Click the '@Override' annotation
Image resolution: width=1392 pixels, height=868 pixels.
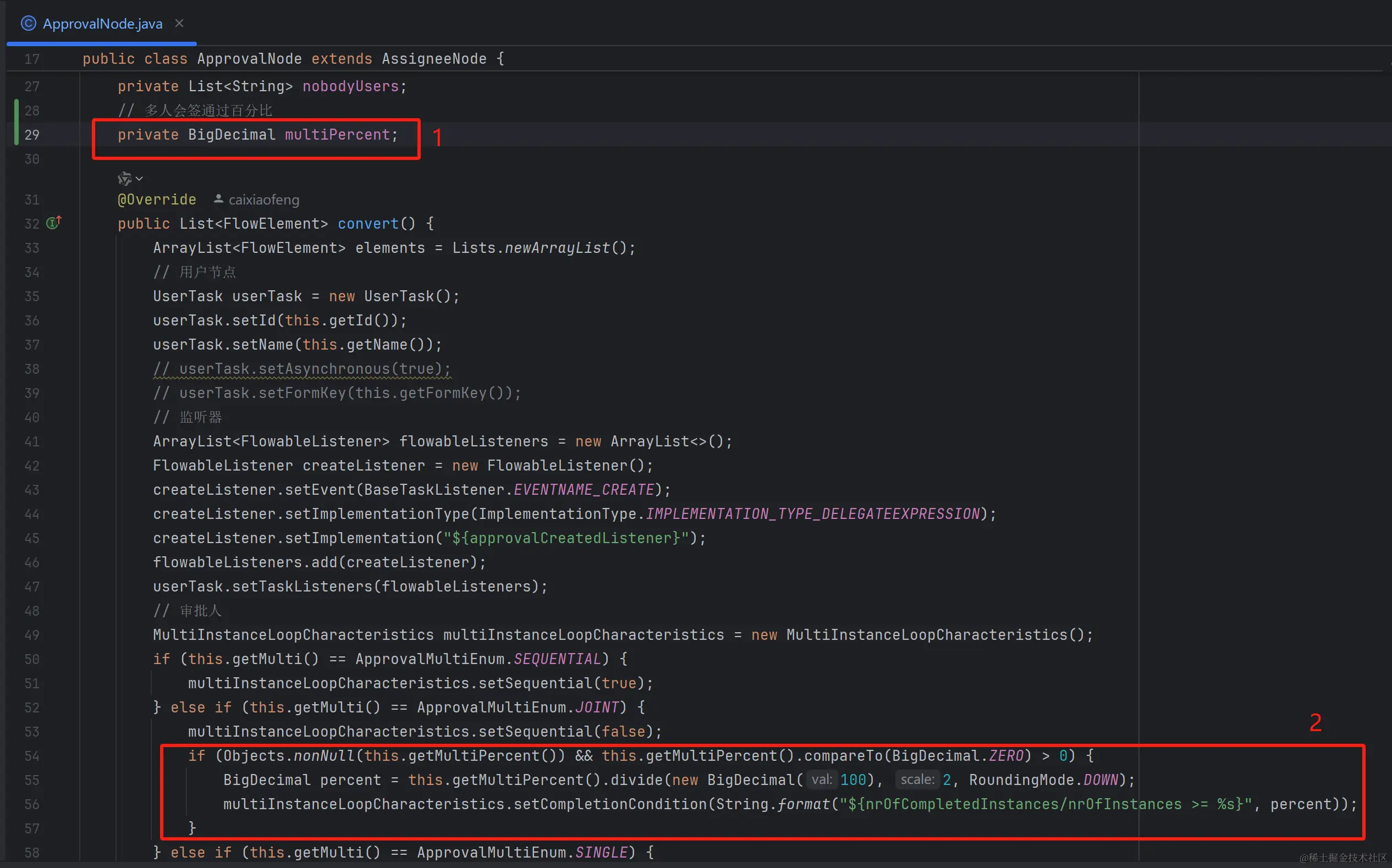click(157, 200)
